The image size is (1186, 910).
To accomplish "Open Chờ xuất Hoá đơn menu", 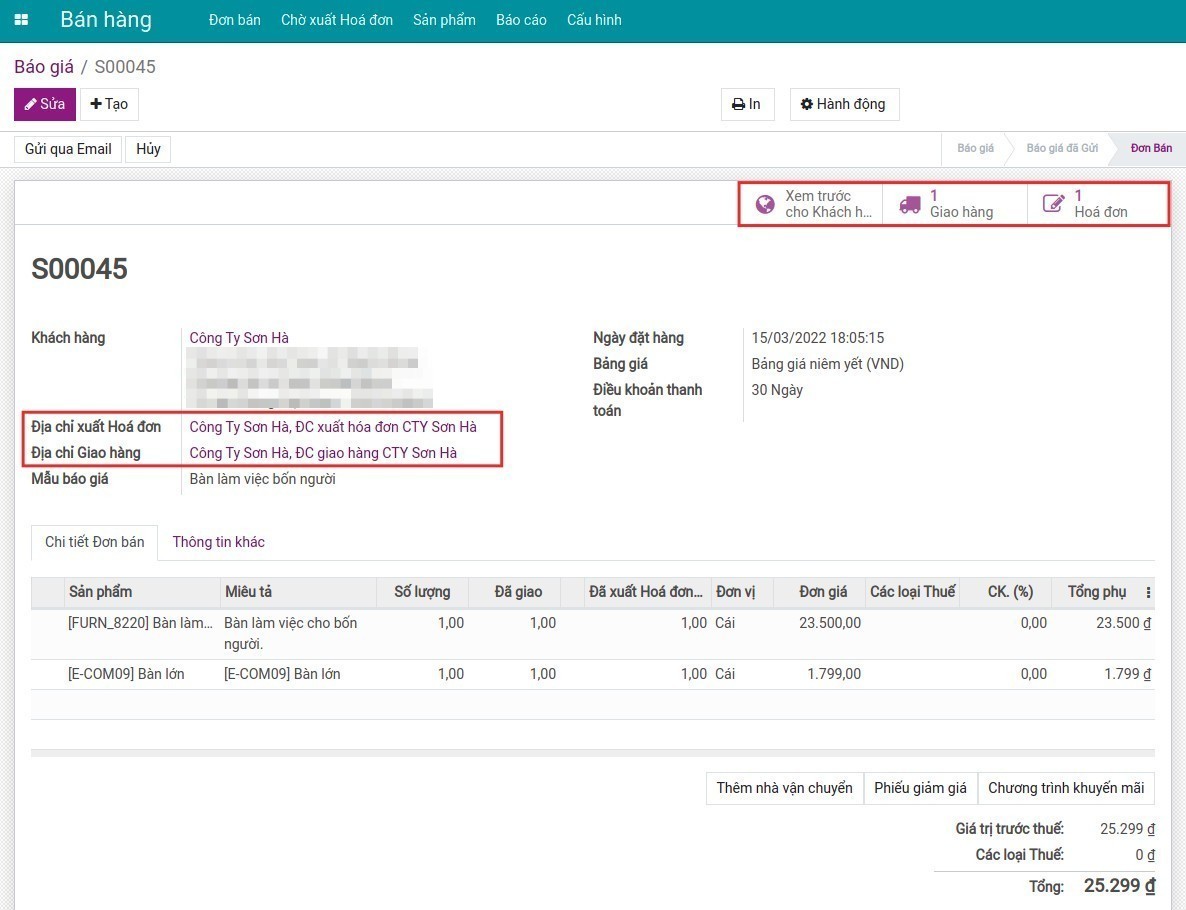I will pyautogui.click(x=337, y=20).
